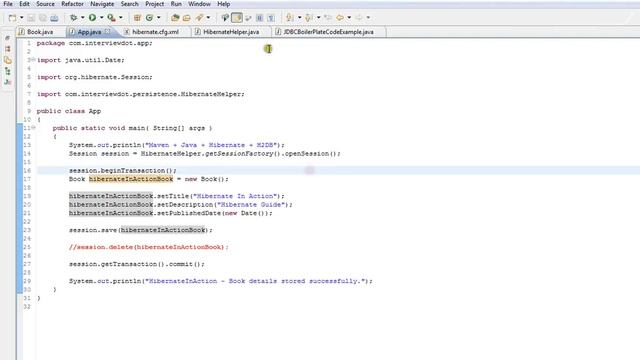The height and width of the screenshot is (360, 640).
Task: Open the Run configurations dropdown arrow
Action: [102, 18]
